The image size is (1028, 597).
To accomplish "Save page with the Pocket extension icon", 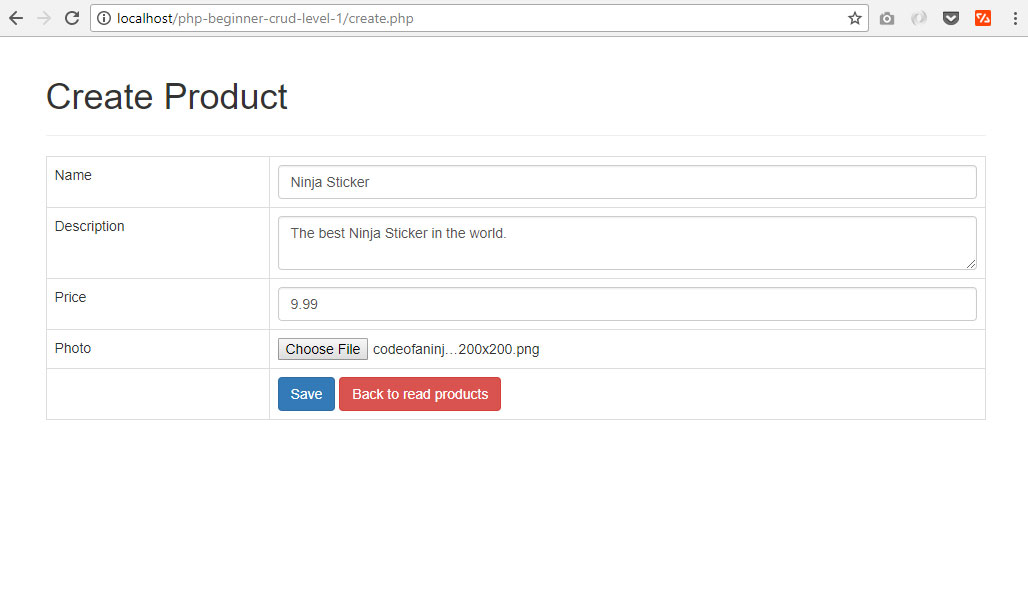I will [x=951, y=17].
